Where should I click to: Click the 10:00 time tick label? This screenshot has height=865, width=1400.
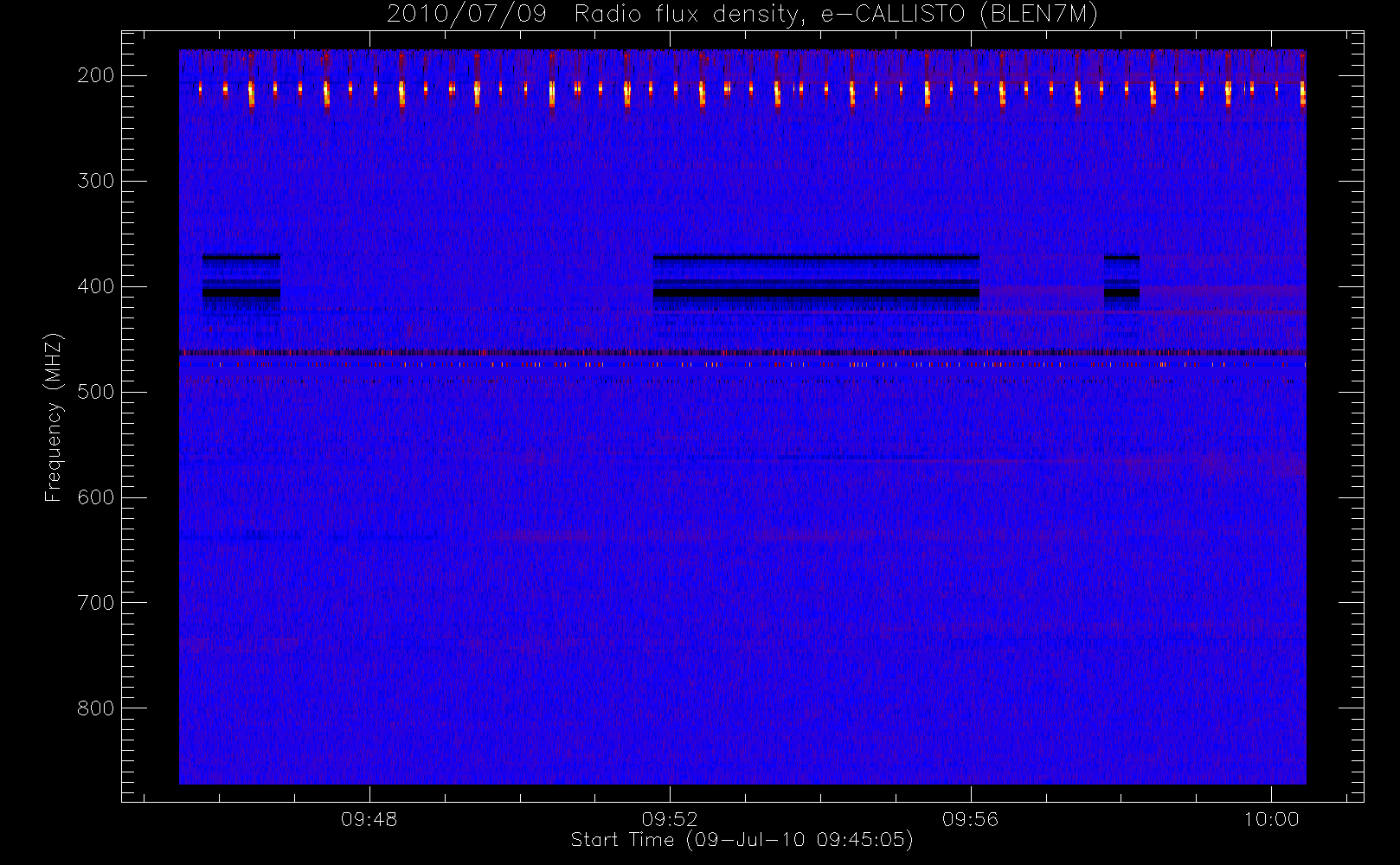click(1271, 819)
